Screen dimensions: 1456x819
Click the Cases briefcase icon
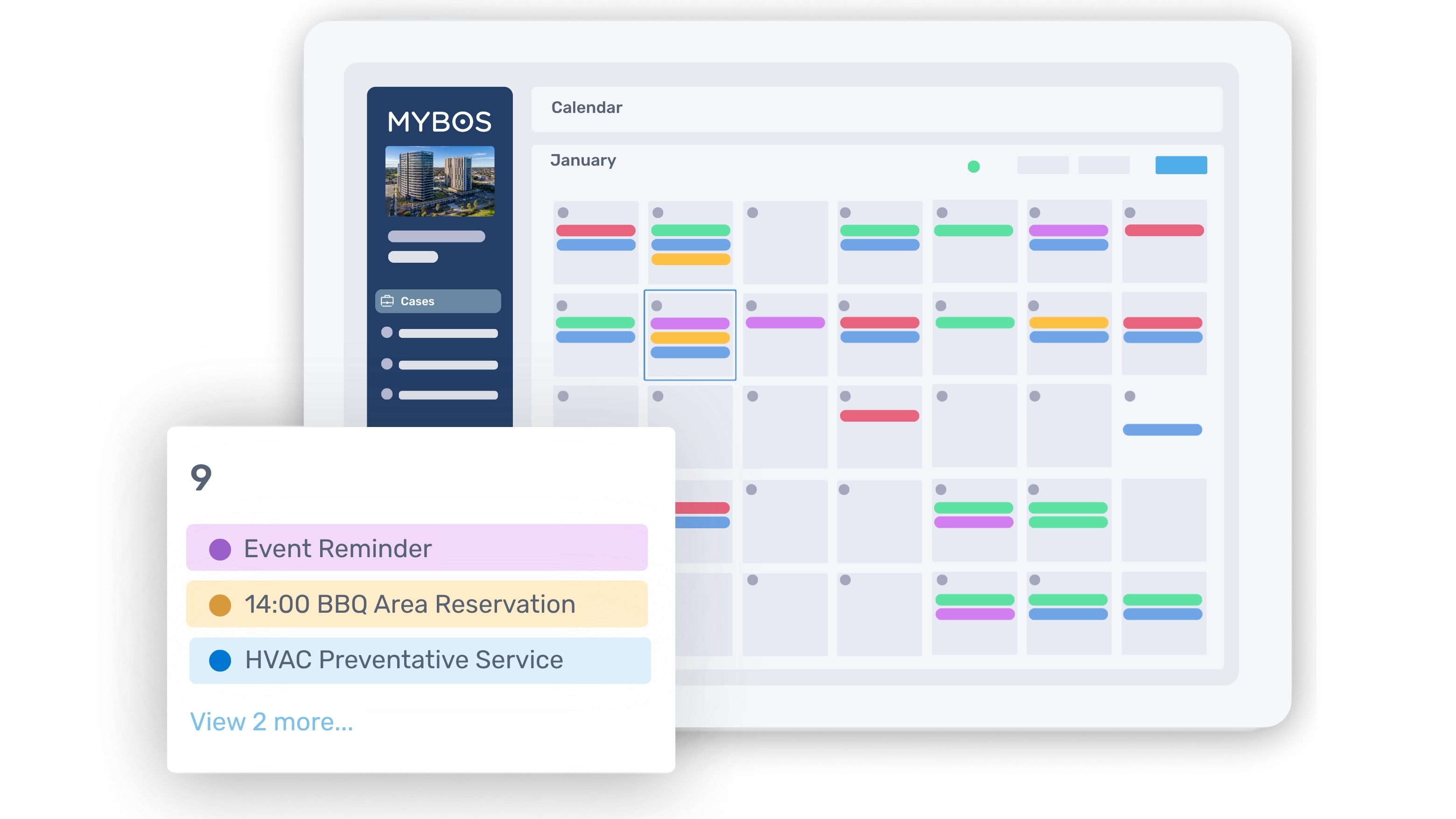(387, 301)
